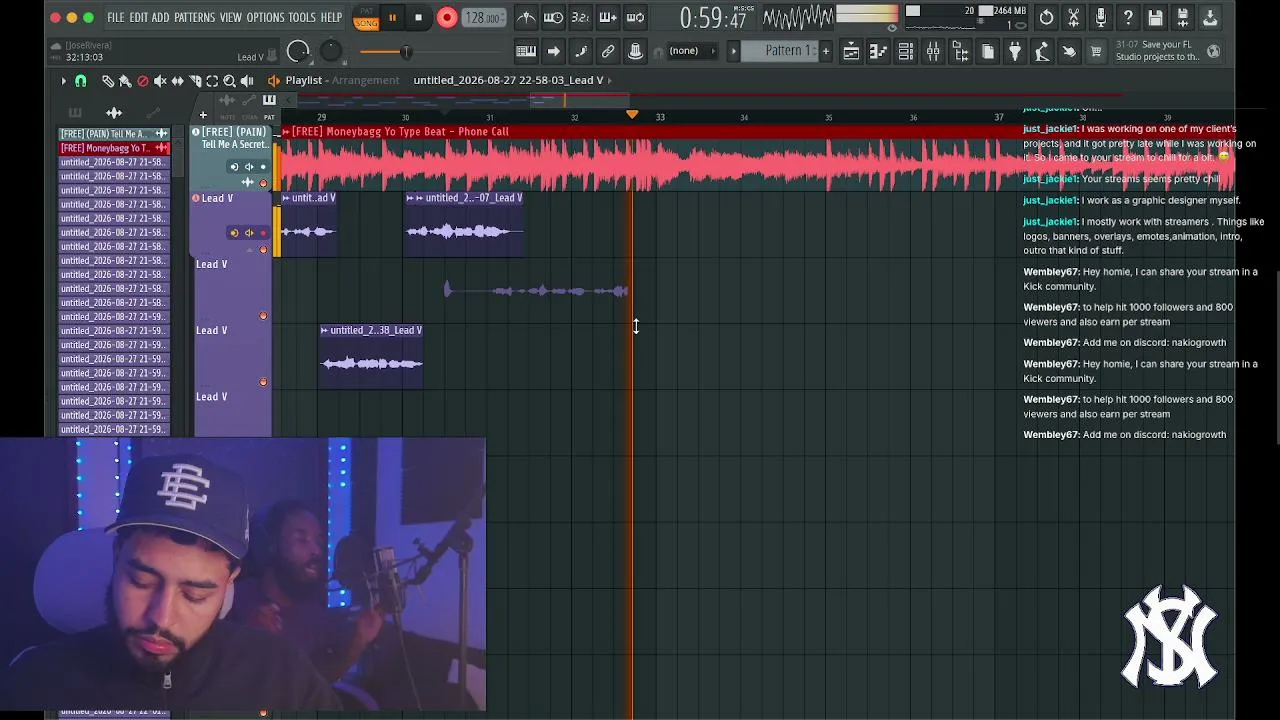Save the project with the floppy icon
The height and width of the screenshot is (720, 1280).
point(1155,18)
